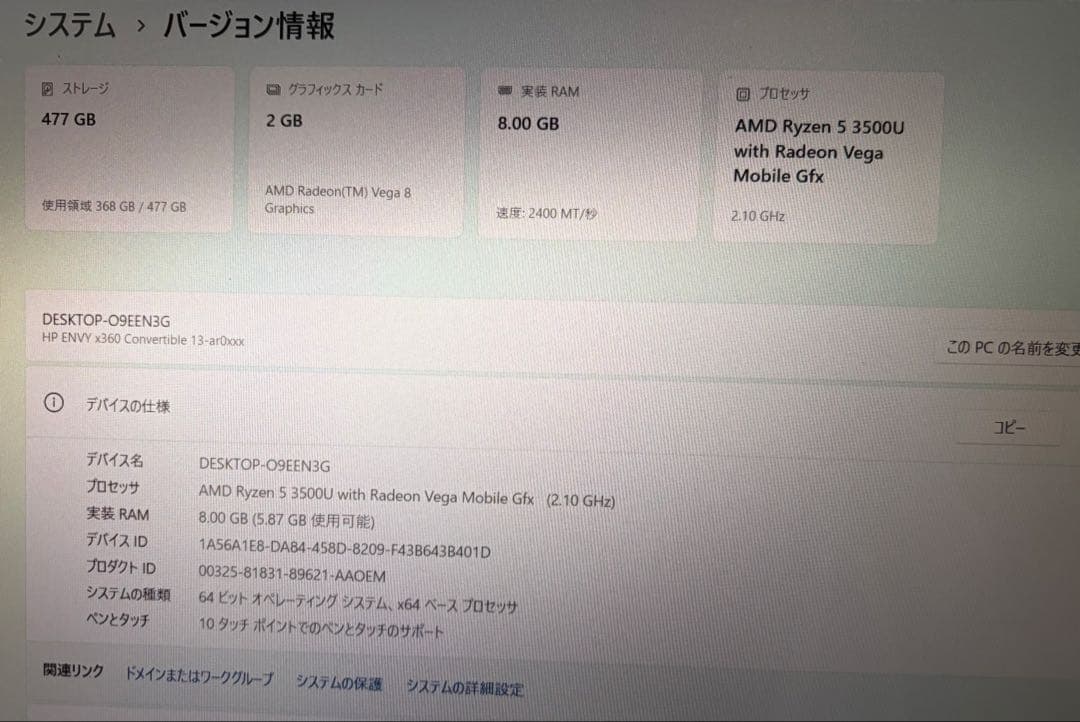Open ドメインまたはワークグループ settings
The image size is (1080, 722).
pos(197,677)
